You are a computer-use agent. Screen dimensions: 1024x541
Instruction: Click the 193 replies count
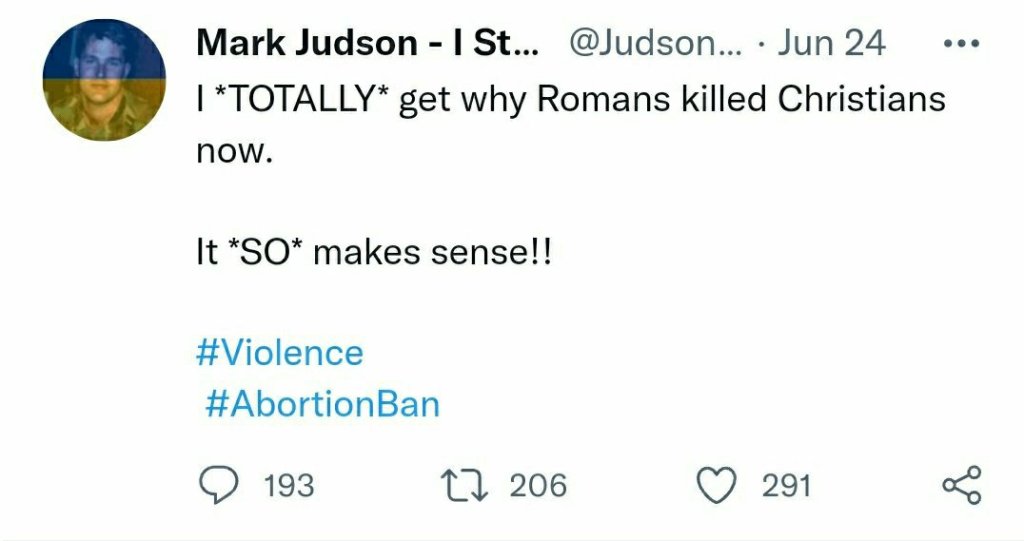289,487
